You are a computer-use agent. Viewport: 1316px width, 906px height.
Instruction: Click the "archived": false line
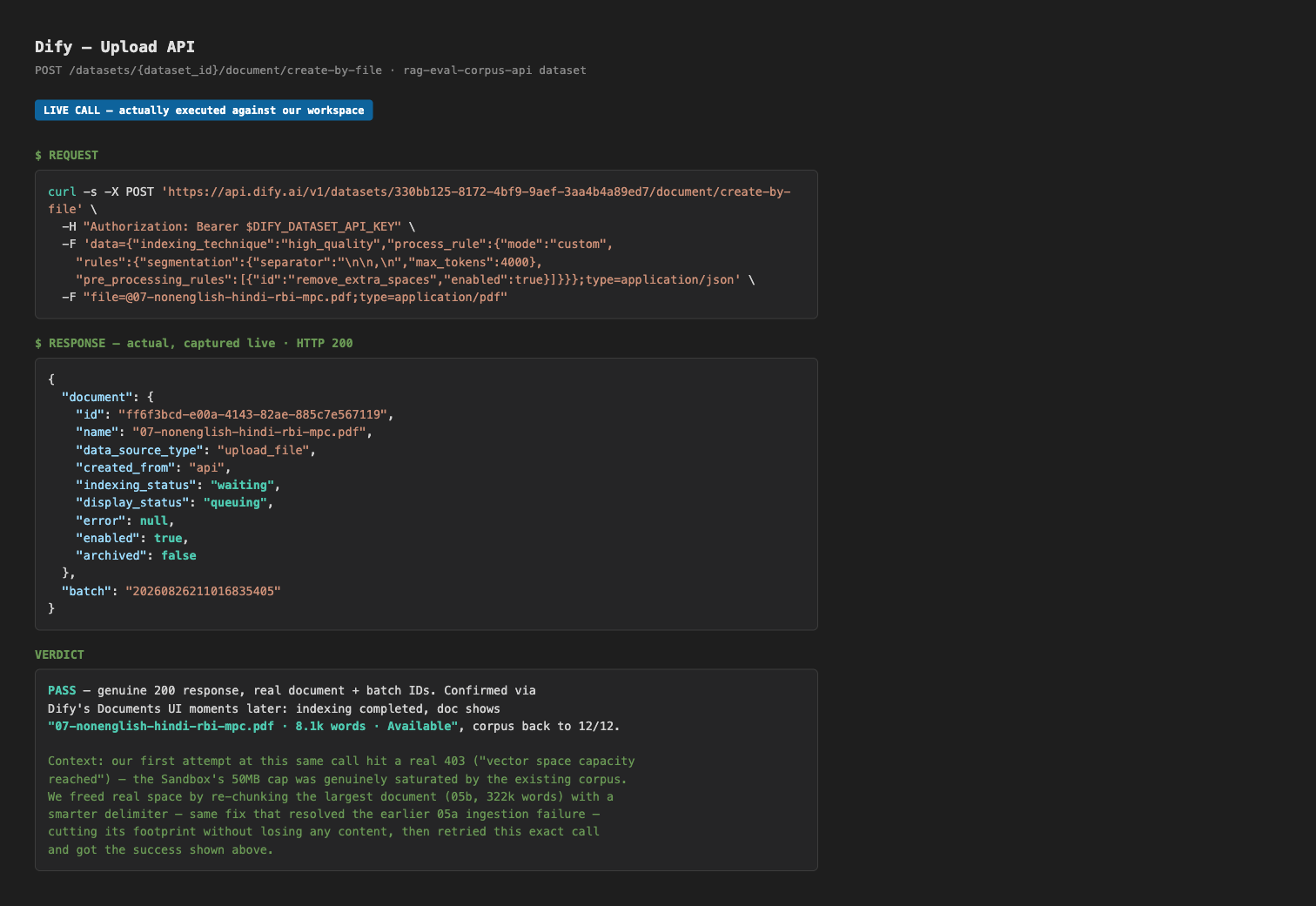click(x=136, y=555)
